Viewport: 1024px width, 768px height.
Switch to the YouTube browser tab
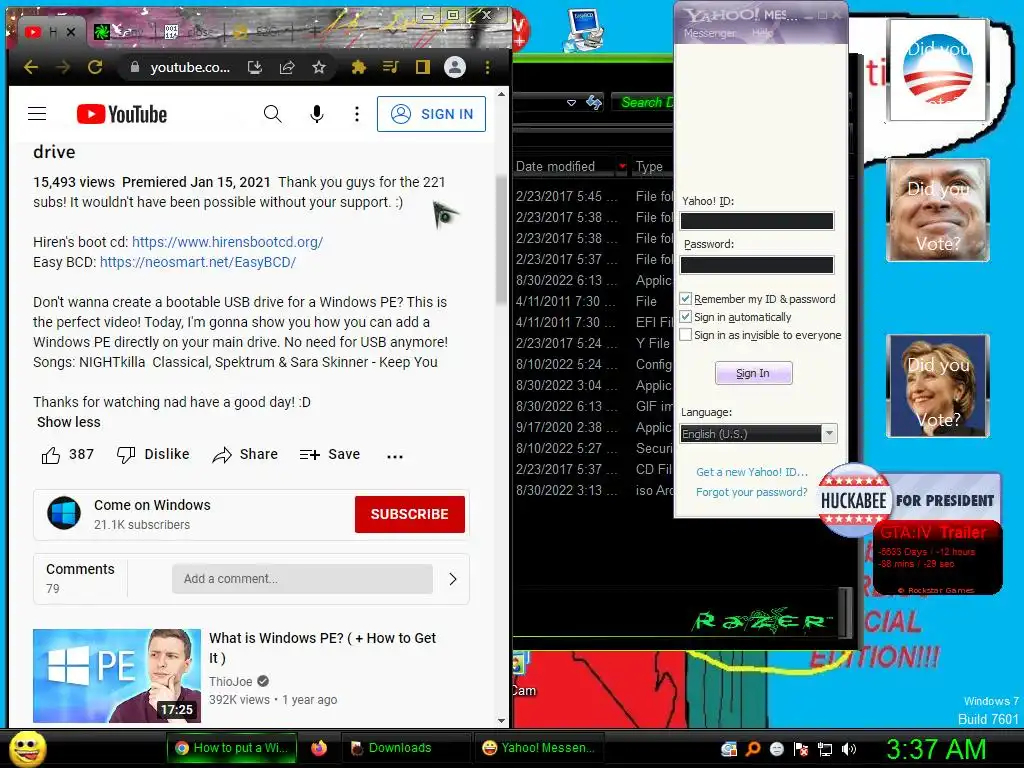50,31
